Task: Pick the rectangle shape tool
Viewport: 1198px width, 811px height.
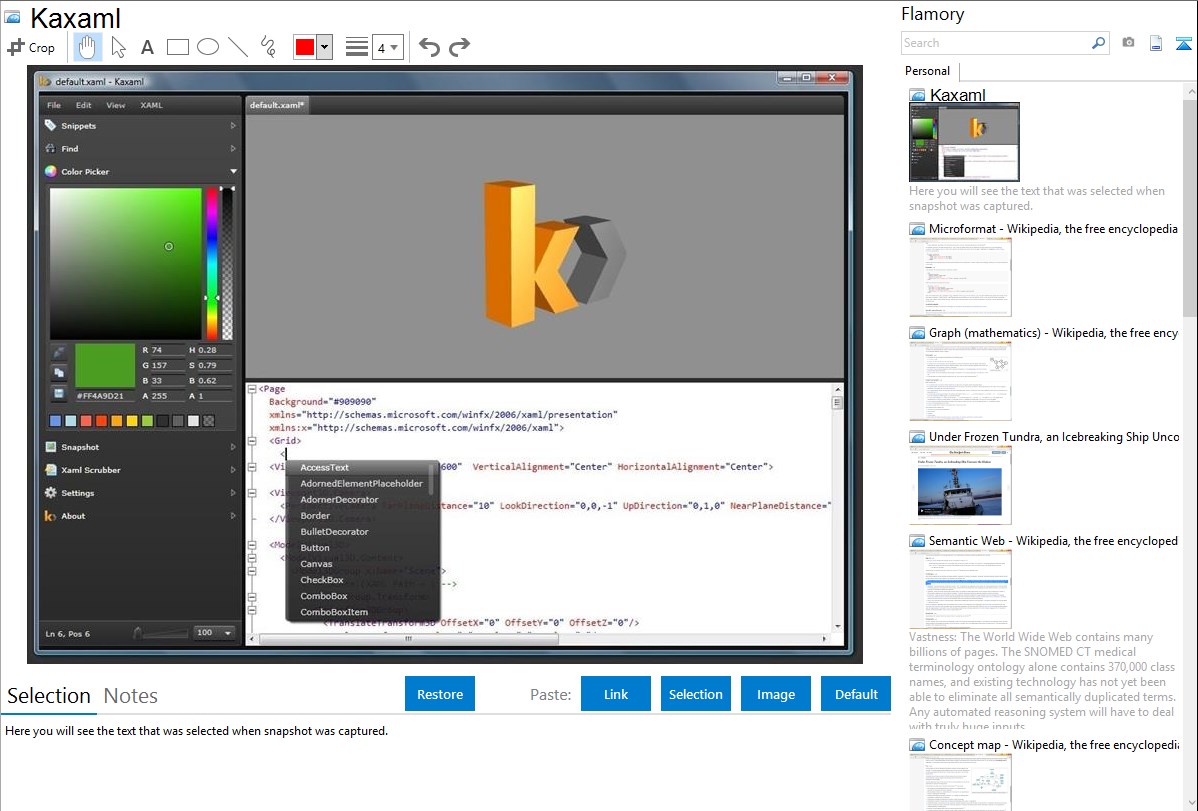Action: click(x=177, y=47)
